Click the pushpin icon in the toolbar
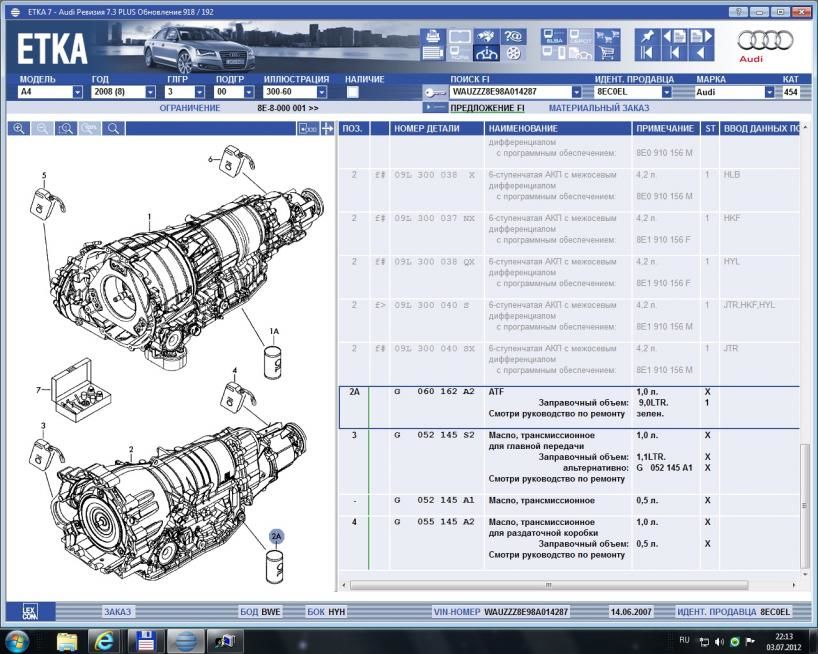Viewport: 818px width, 654px height. [x=647, y=36]
